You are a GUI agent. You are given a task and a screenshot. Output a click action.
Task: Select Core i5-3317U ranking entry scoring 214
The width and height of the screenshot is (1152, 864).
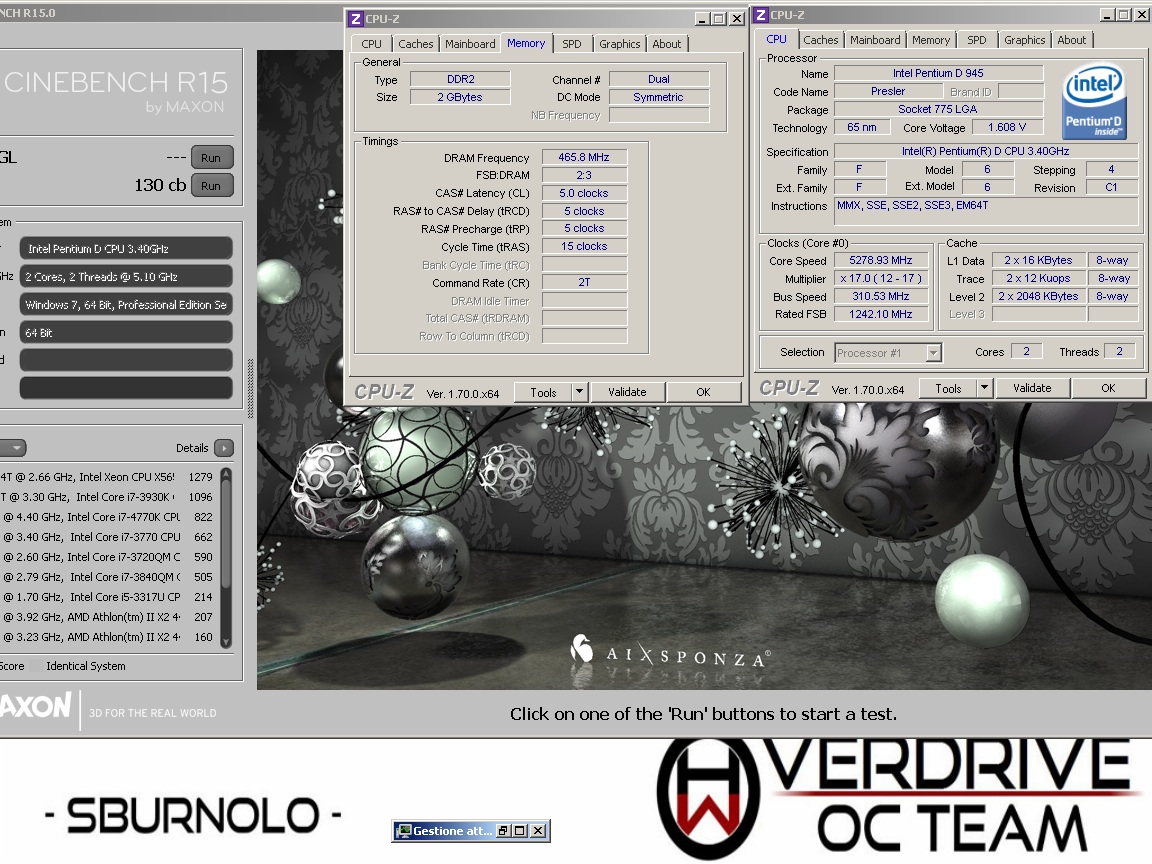click(107, 597)
